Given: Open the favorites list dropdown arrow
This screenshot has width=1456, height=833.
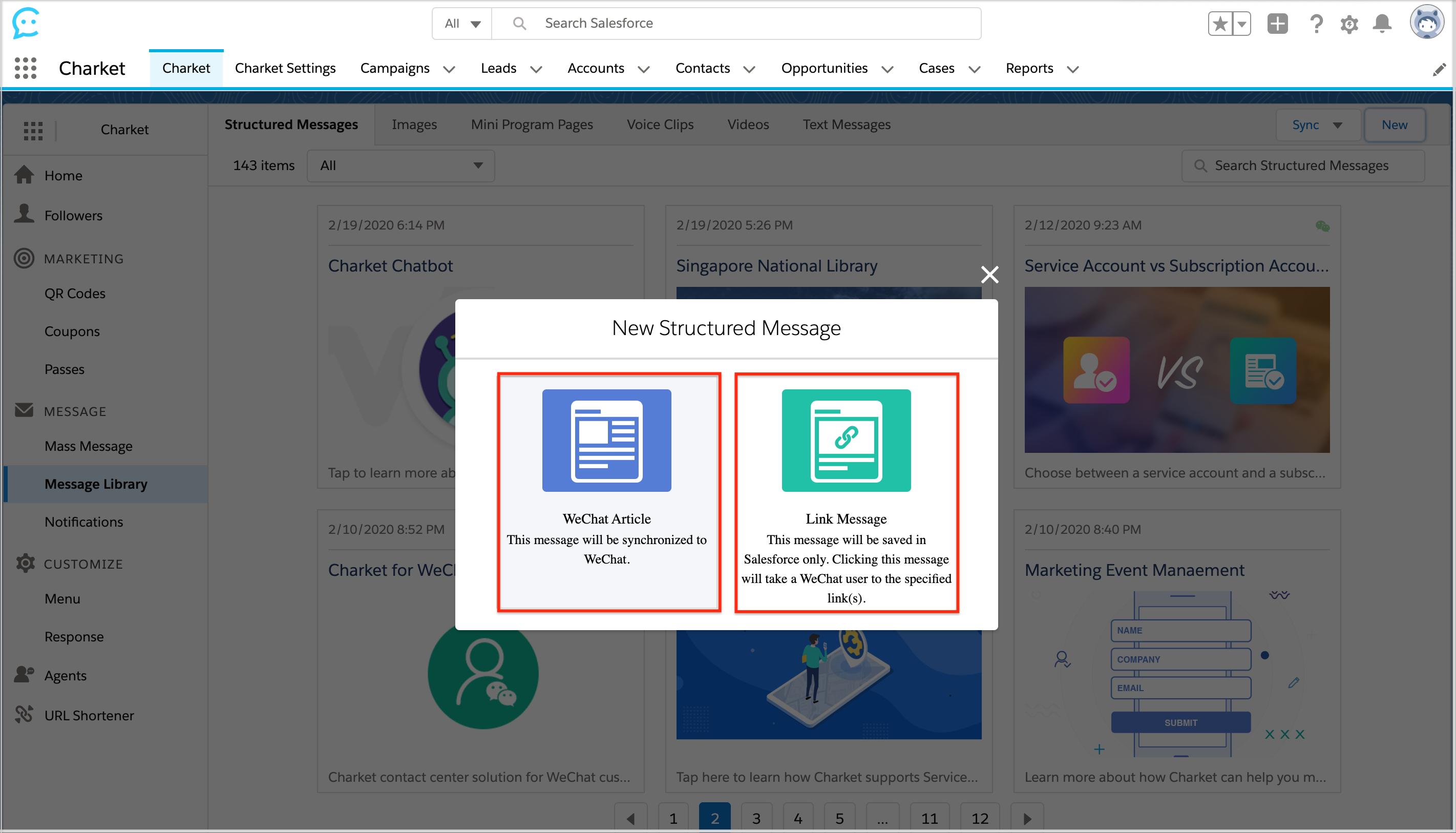Looking at the screenshot, I should click(1241, 24).
